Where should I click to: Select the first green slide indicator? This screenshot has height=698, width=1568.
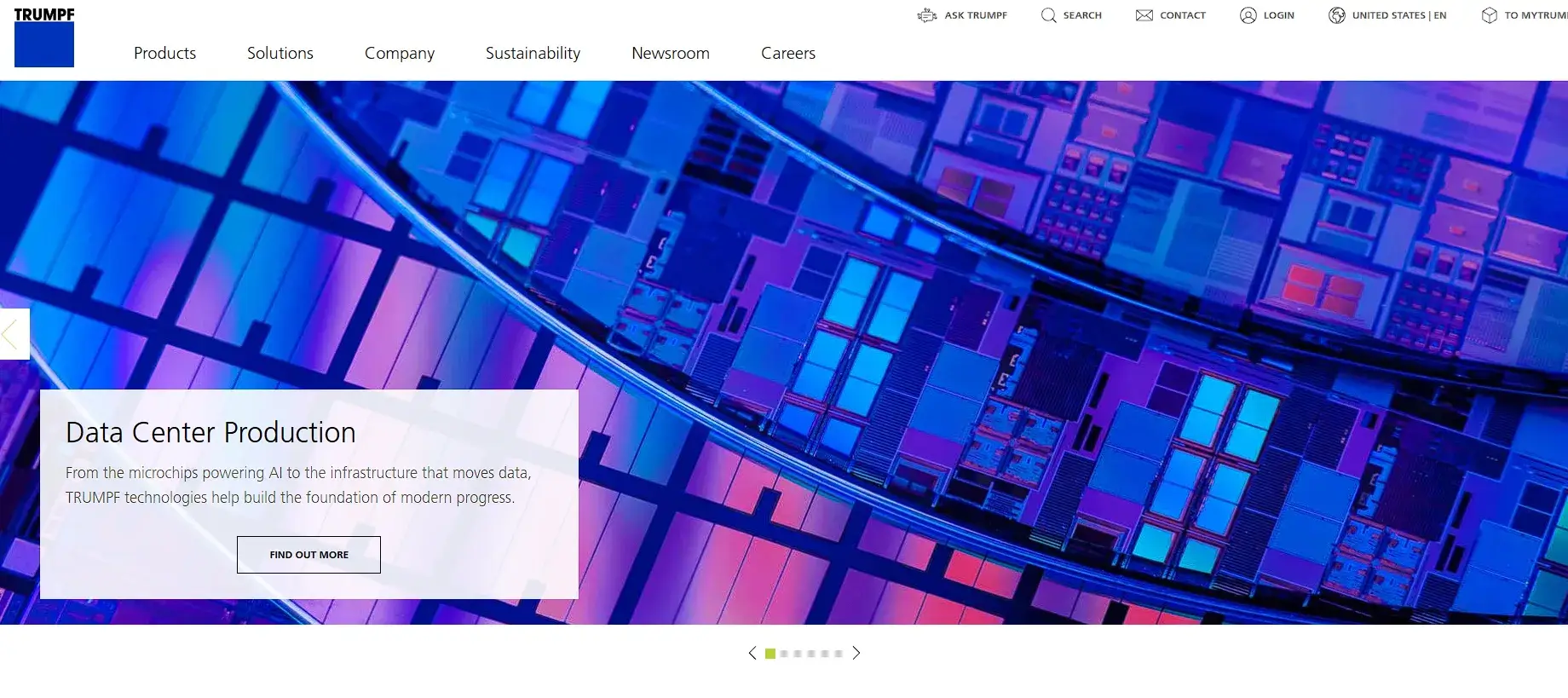tap(770, 654)
